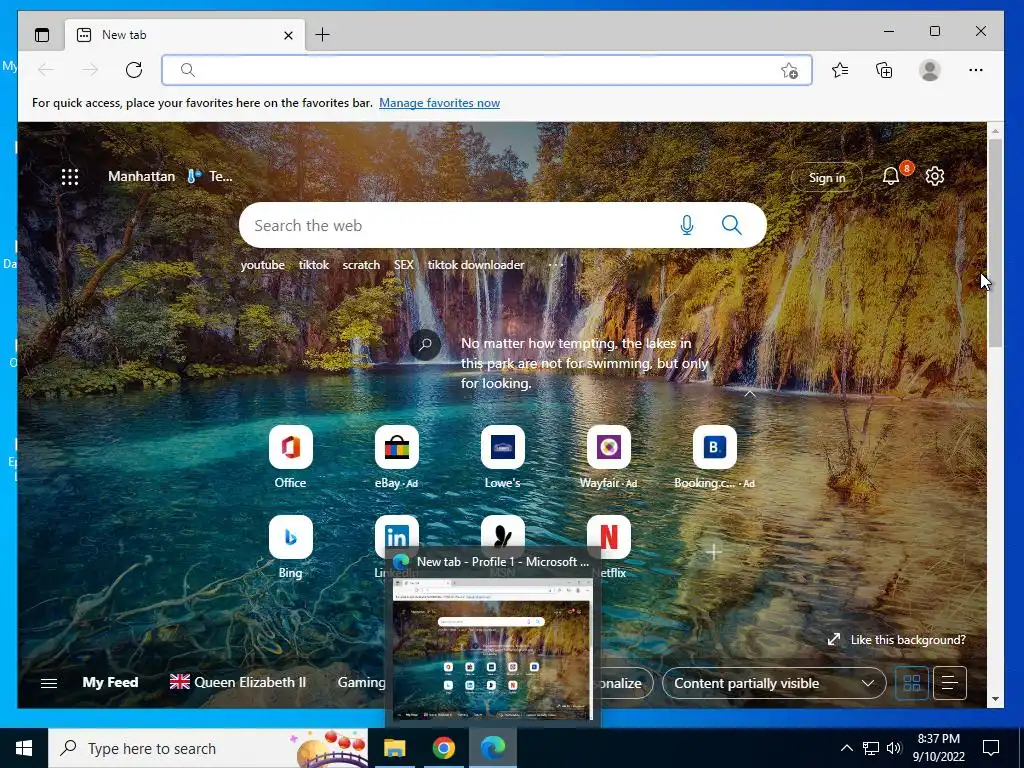This screenshot has width=1024, height=768.
Task: Open page settings gear icon
Action: point(935,176)
